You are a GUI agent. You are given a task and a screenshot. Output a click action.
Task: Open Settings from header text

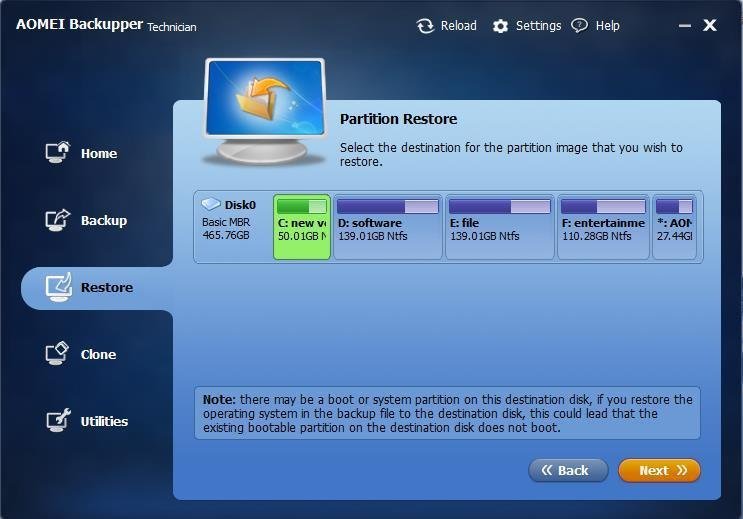pyautogui.click(x=538, y=26)
